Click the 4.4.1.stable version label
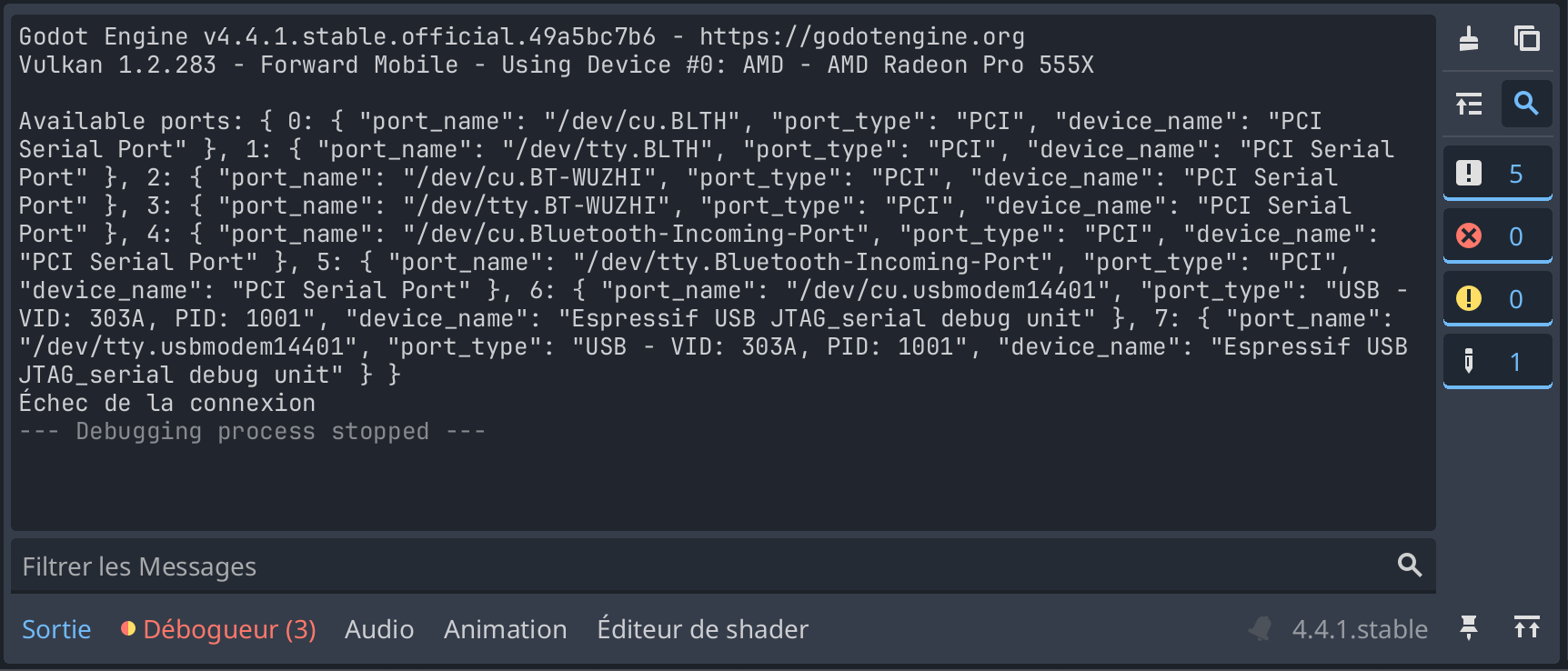This screenshot has width=1568, height=671. [1359, 629]
